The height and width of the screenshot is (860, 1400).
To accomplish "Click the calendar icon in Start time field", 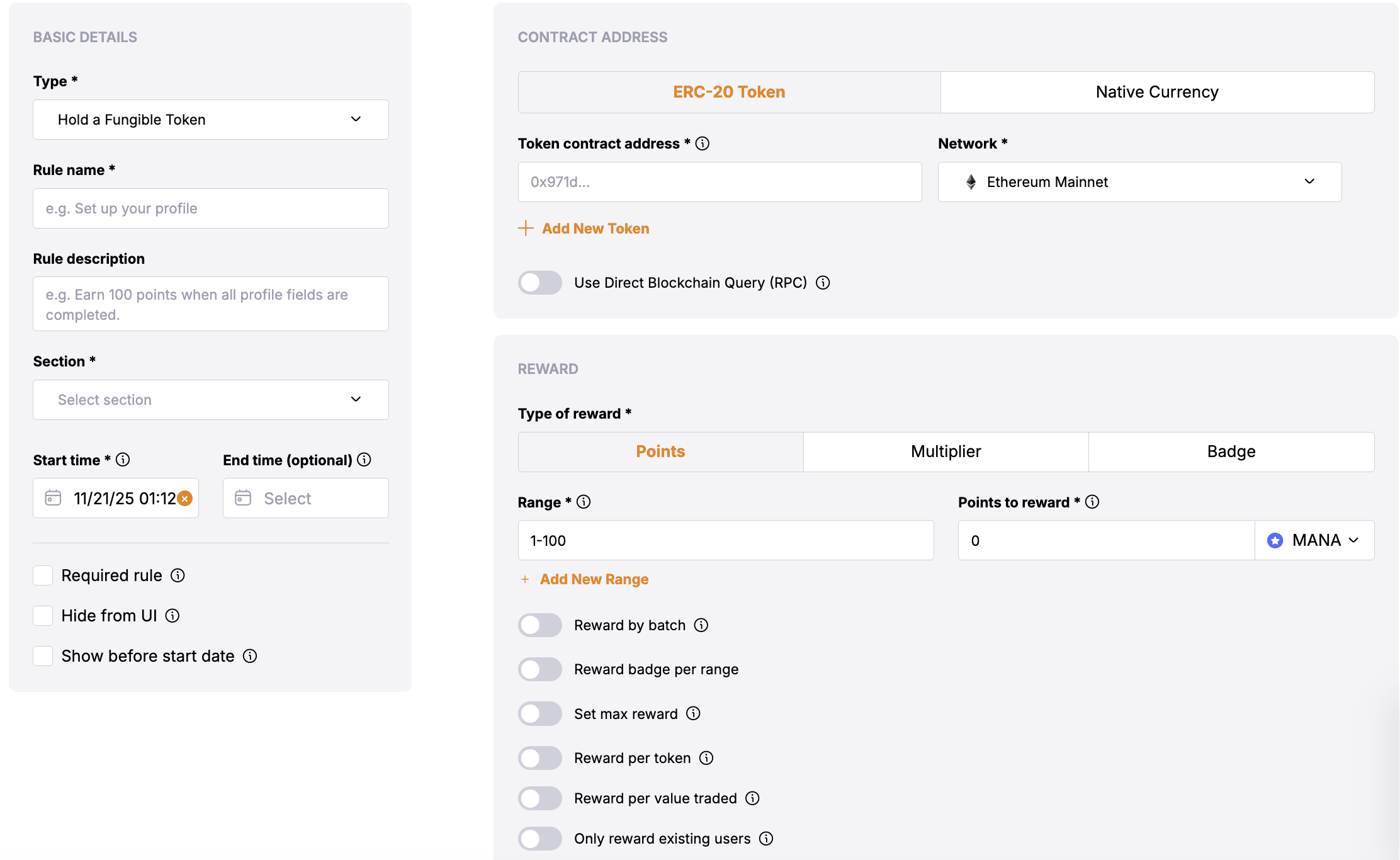I will coord(54,498).
